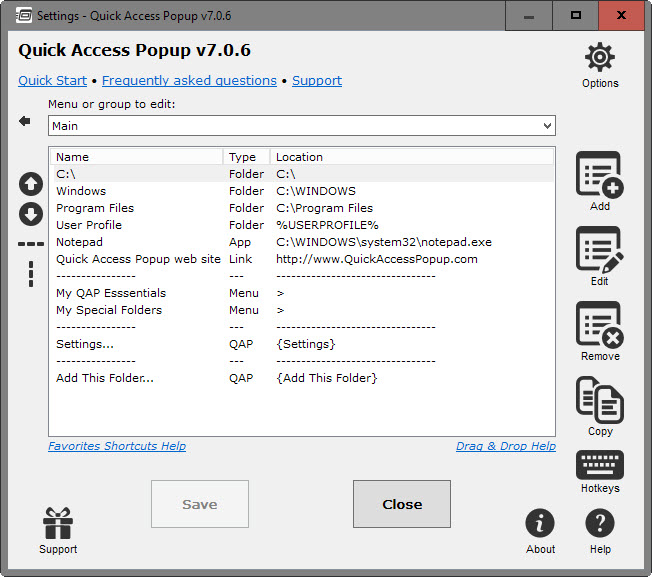
Task: Select the User Profile favorite row
Action: 302,225
